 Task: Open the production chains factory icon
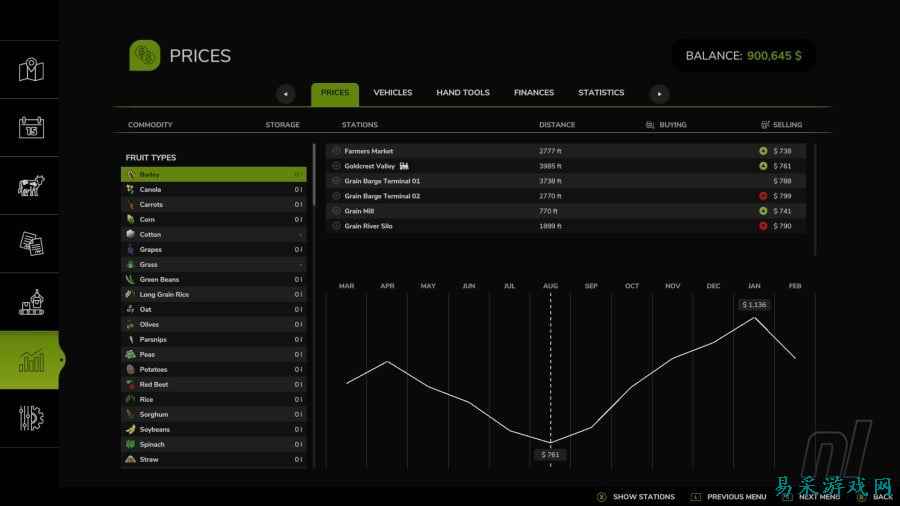30,301
